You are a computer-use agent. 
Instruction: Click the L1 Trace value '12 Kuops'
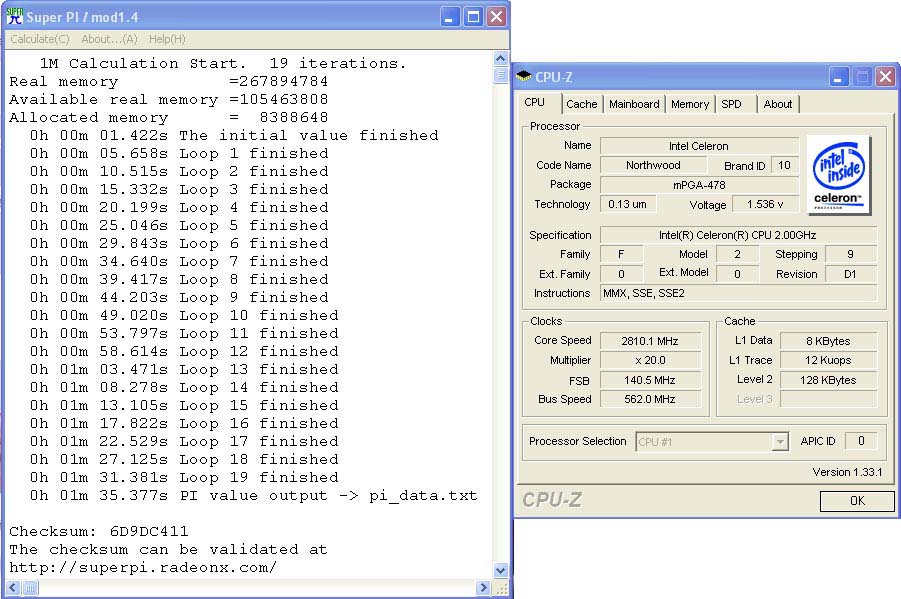828,360
